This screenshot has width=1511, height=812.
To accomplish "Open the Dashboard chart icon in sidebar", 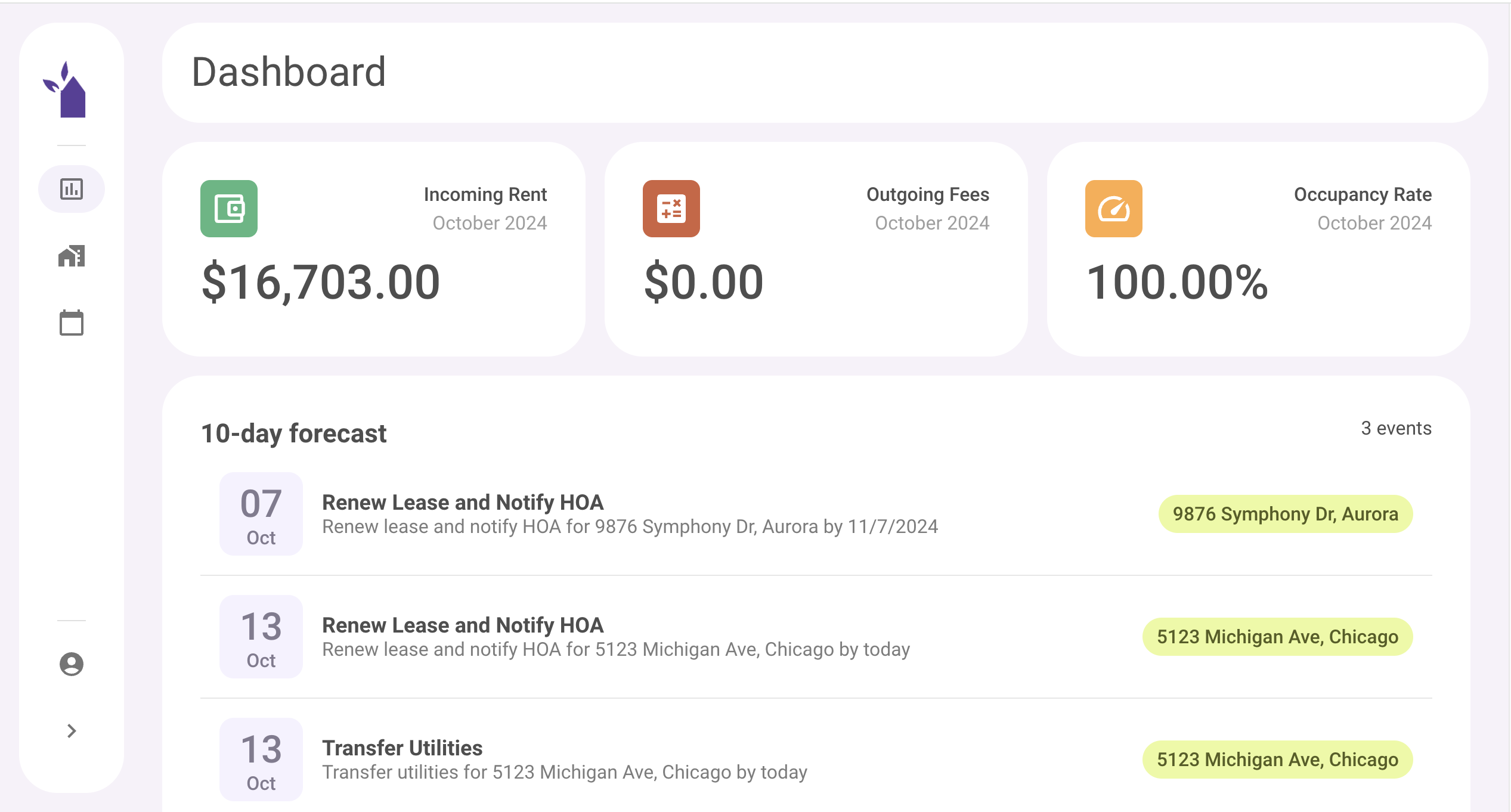I will point(72,189).
